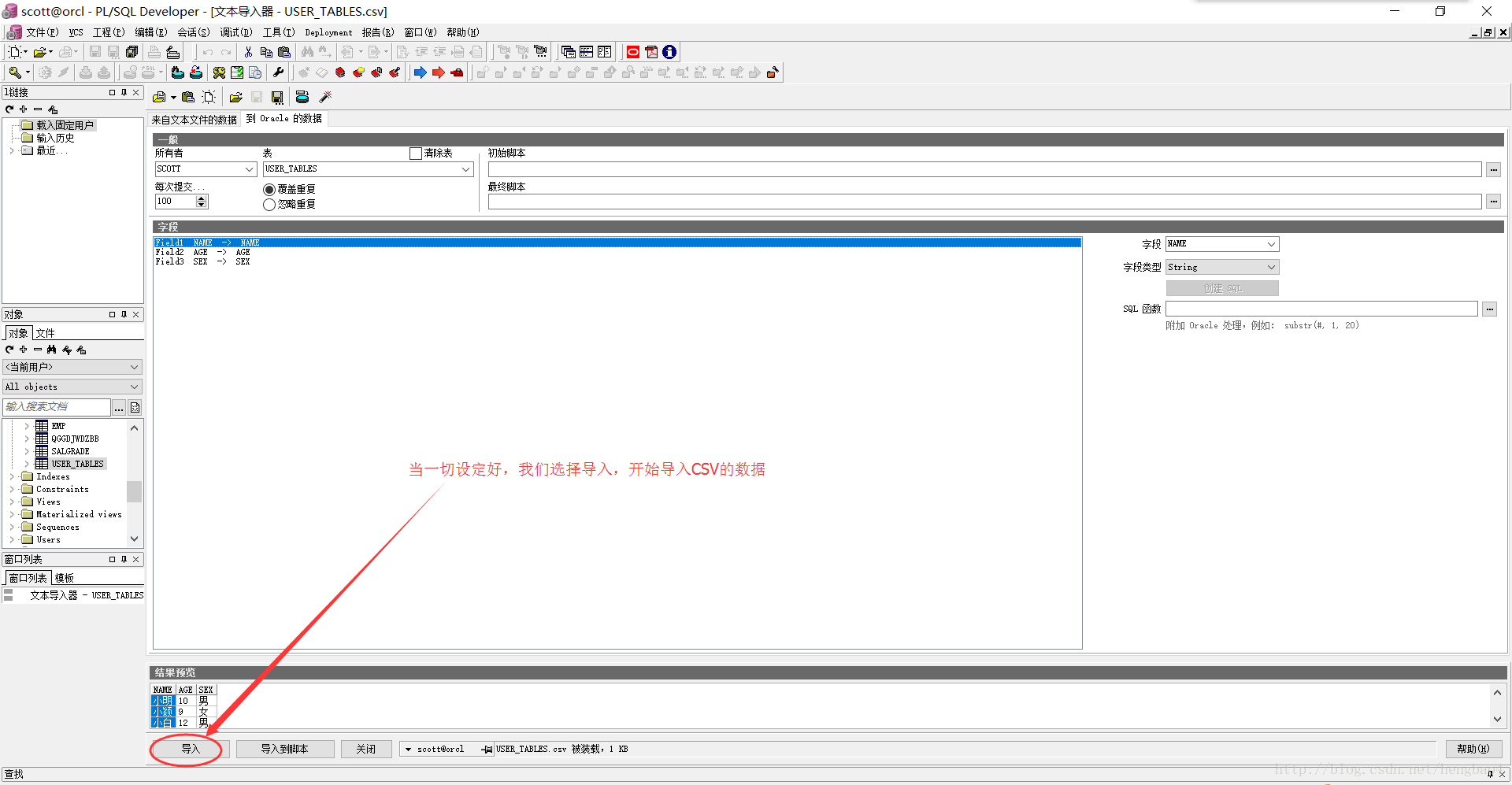
Task: Switch to 文件 tab in Objects panel
Action: [x=45, y=333]
